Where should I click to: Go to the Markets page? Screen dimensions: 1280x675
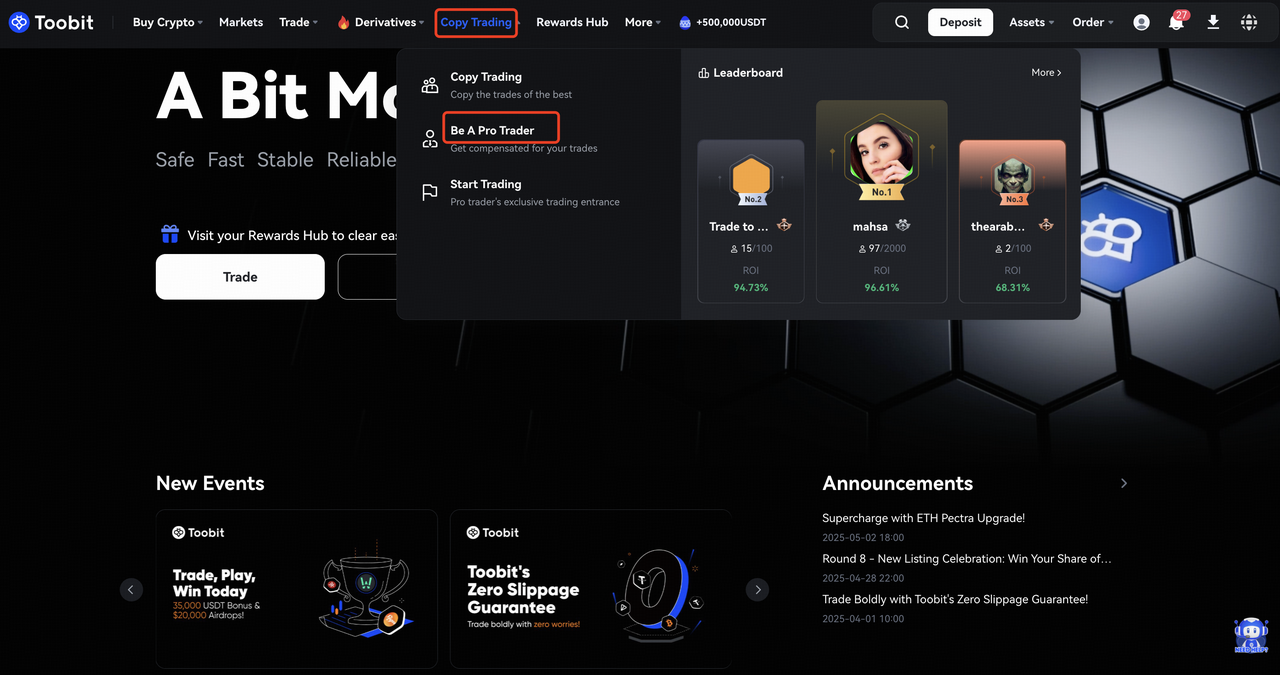click(241, 22)
